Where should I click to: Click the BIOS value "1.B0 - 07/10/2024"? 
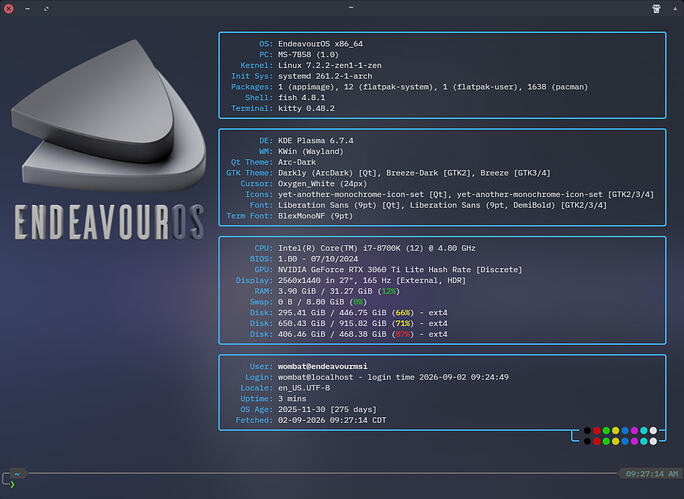(x=318, y=259)
